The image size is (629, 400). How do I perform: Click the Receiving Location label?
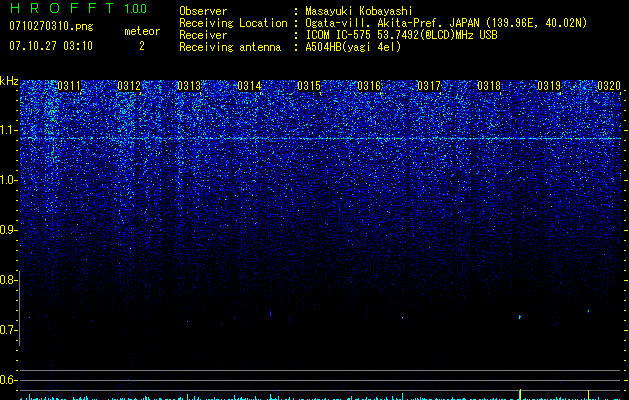click(x=233, y=23)
